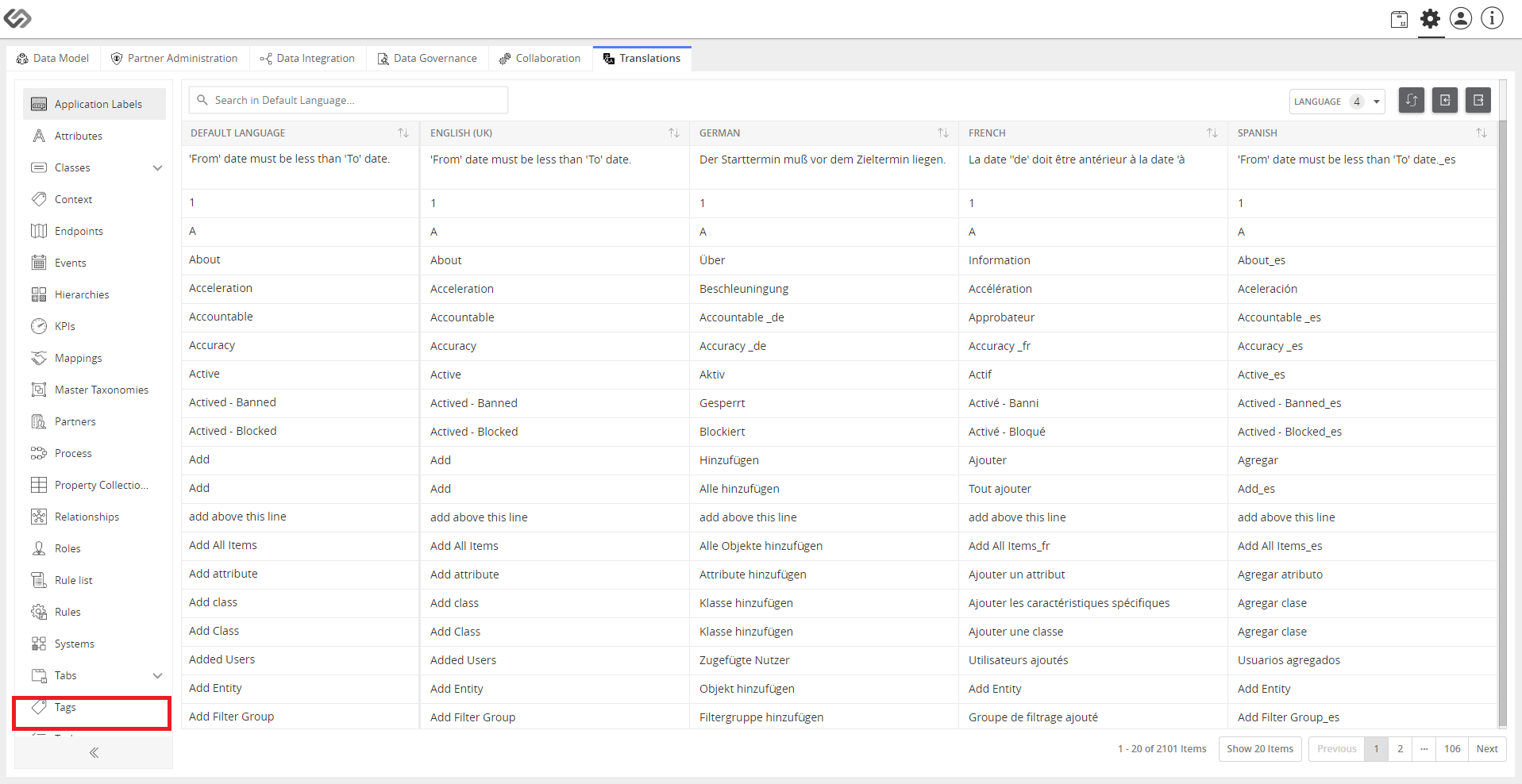Switch to the Collaboration tab
This screenshot has width=1522, height=784.
[540, 58]
